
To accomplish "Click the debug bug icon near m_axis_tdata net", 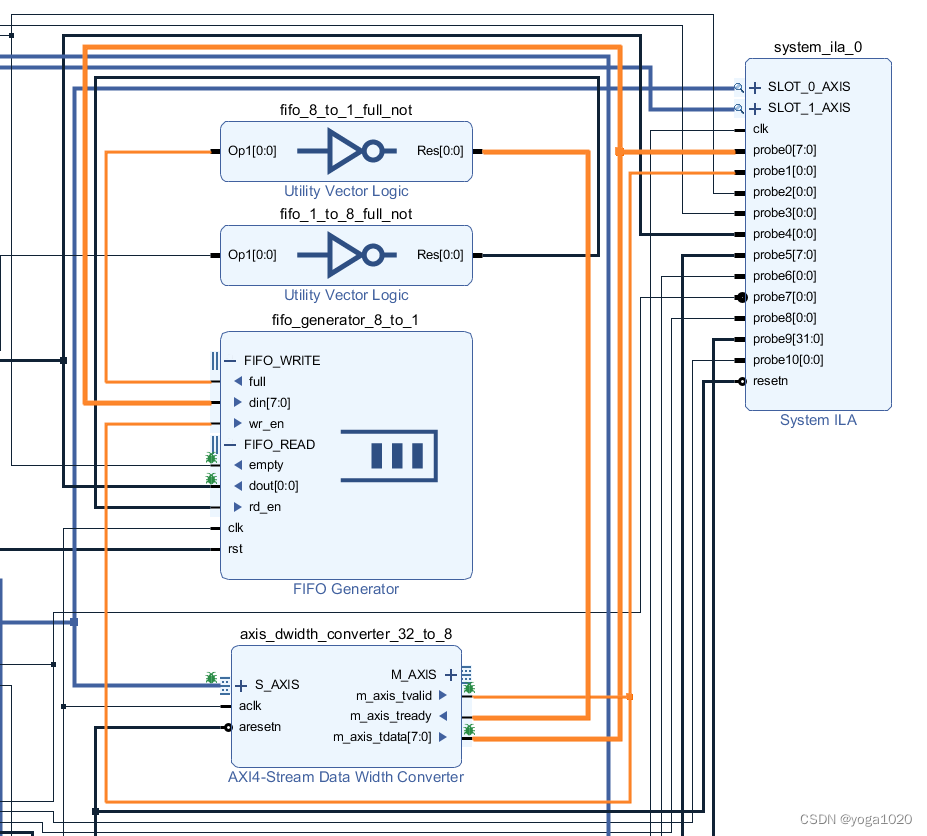I will pyautogui.click(x=468, y=731).
